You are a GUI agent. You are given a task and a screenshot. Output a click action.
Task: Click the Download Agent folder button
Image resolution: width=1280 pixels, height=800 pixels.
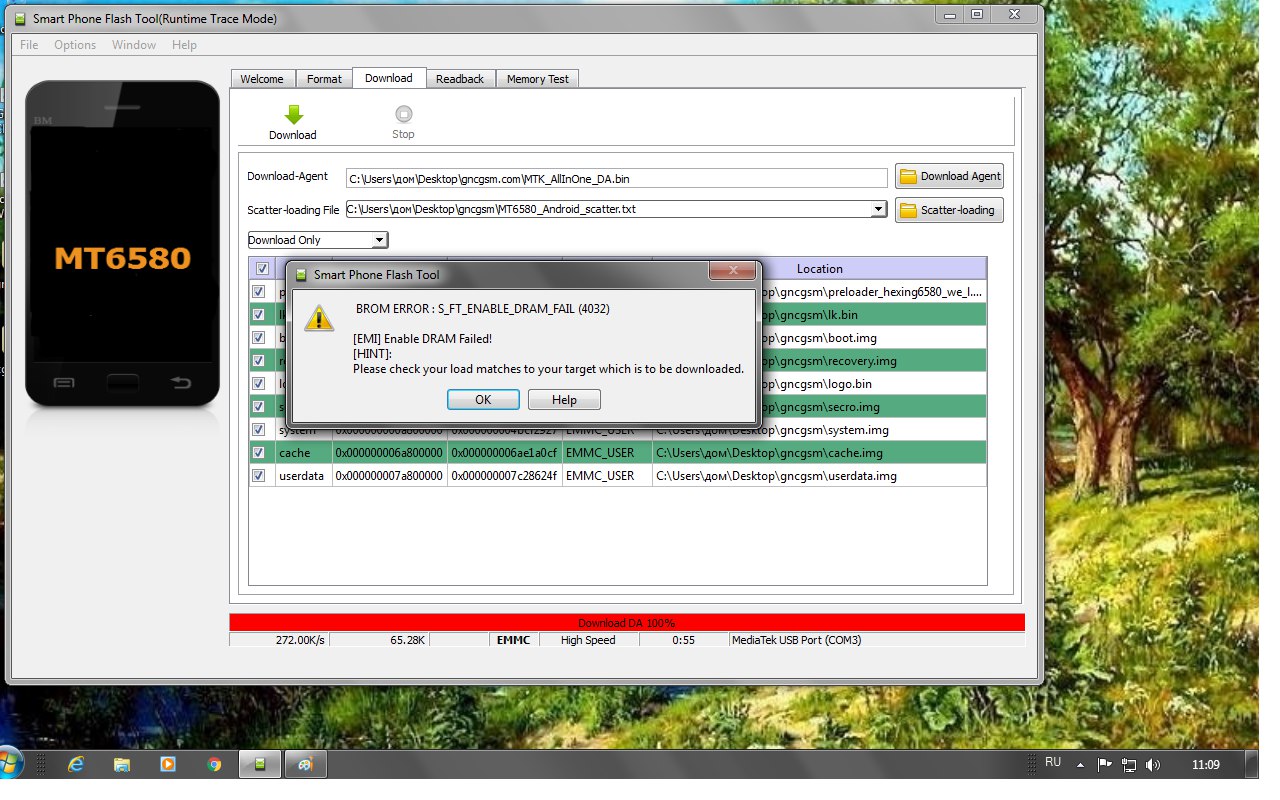949,177
